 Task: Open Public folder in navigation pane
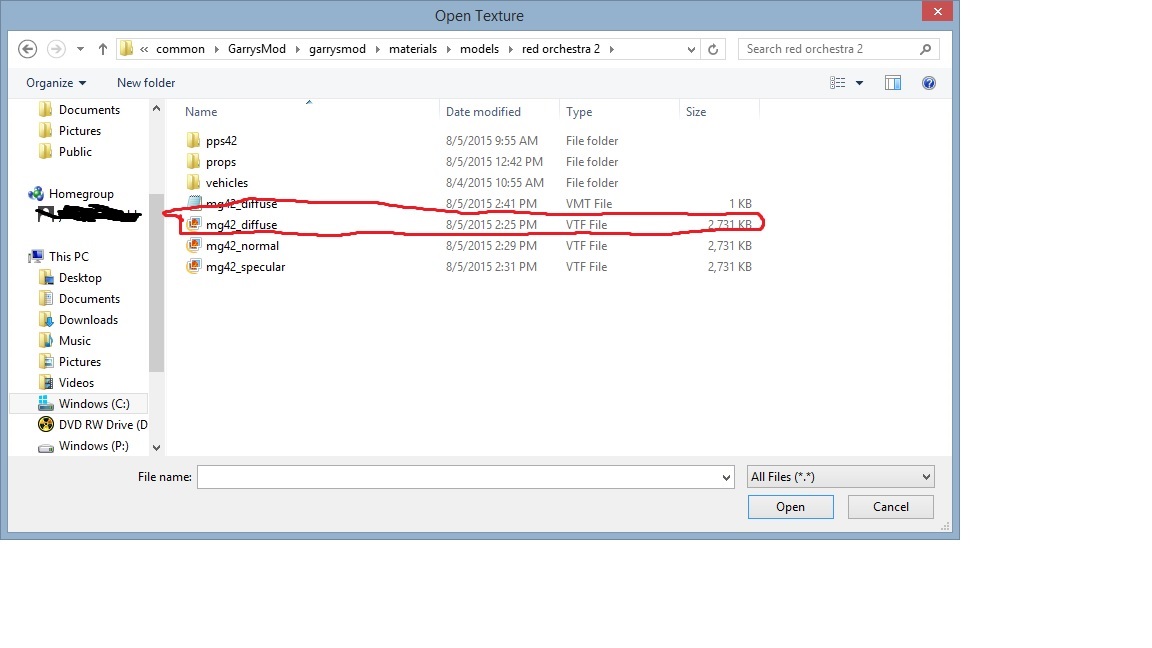tap(75, 151)
